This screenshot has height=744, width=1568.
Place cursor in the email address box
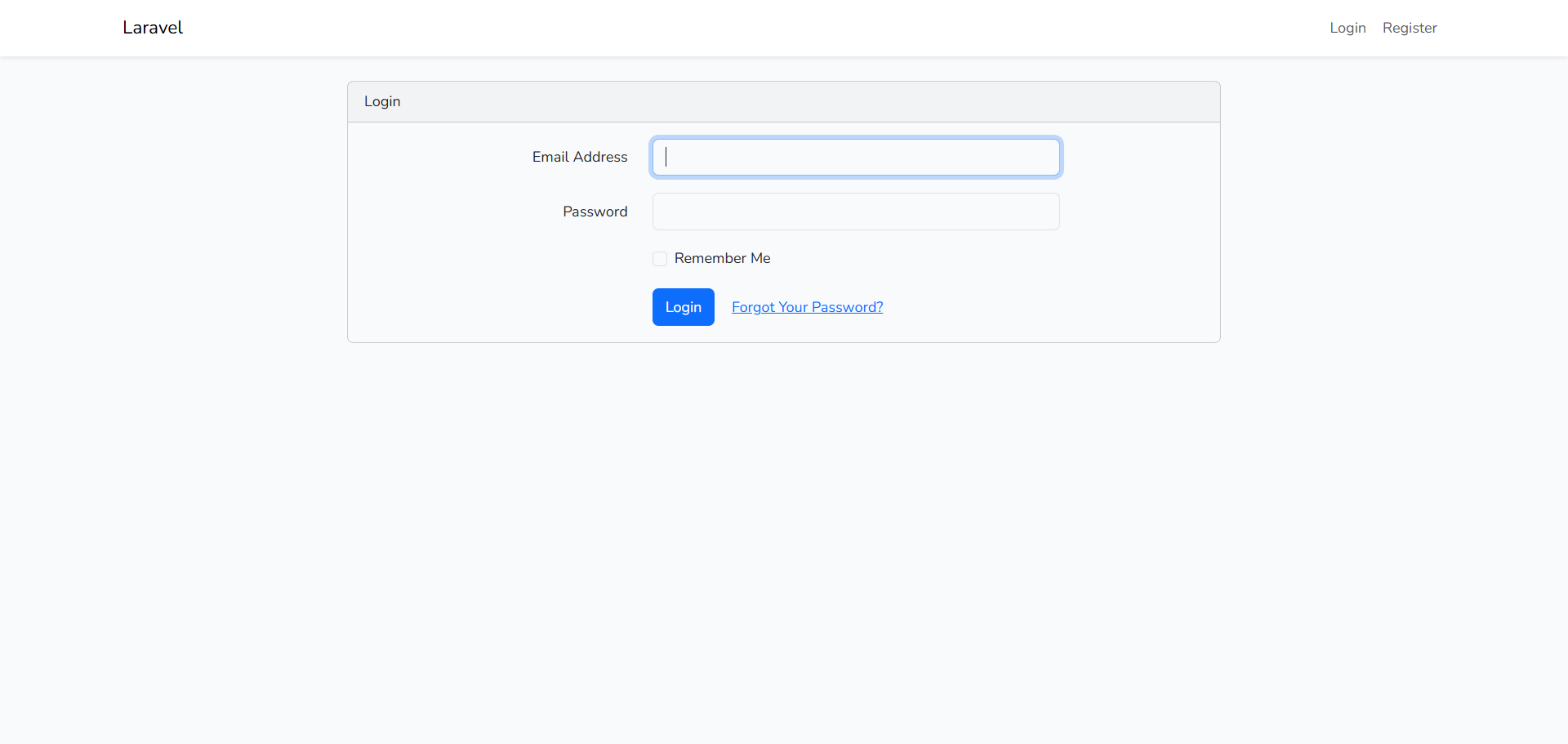click(856, 158)
